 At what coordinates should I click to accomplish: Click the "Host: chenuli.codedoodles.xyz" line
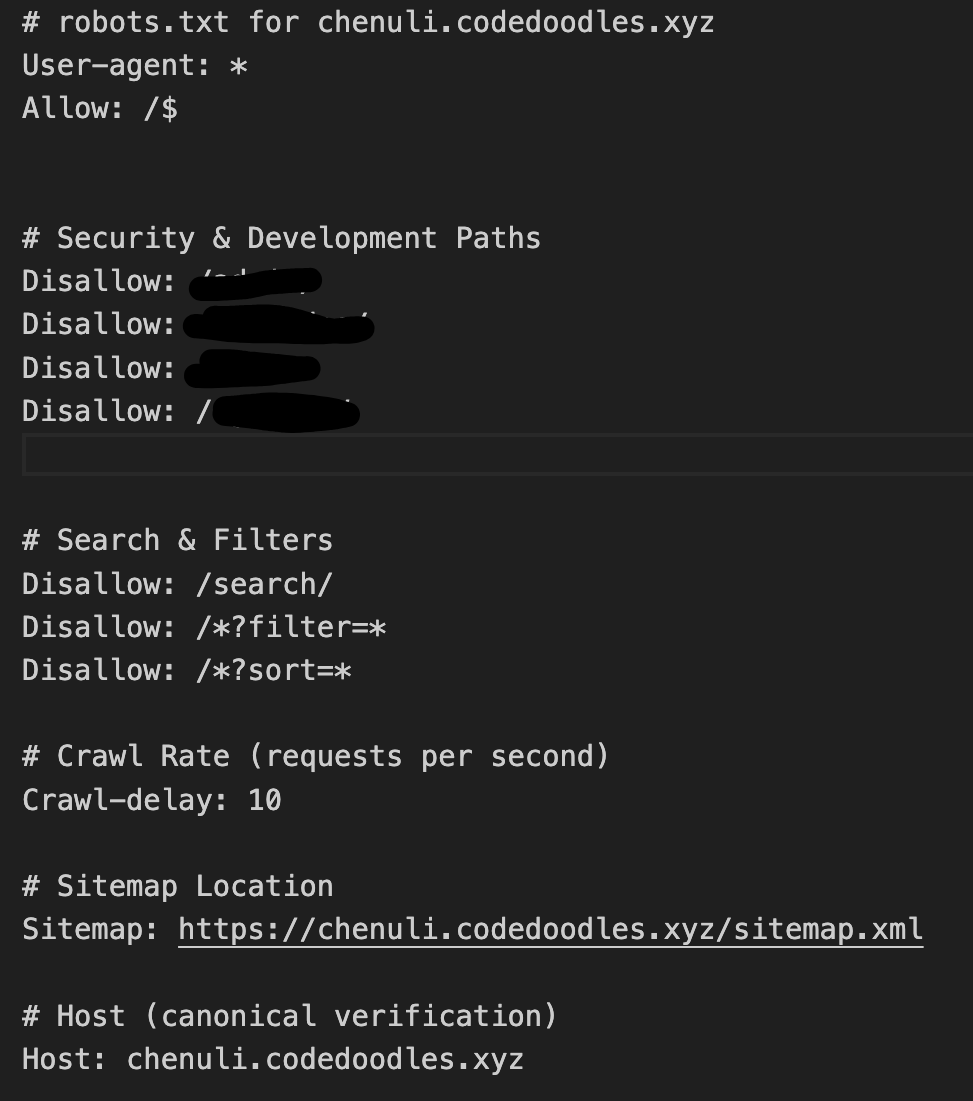point(273,1059)
